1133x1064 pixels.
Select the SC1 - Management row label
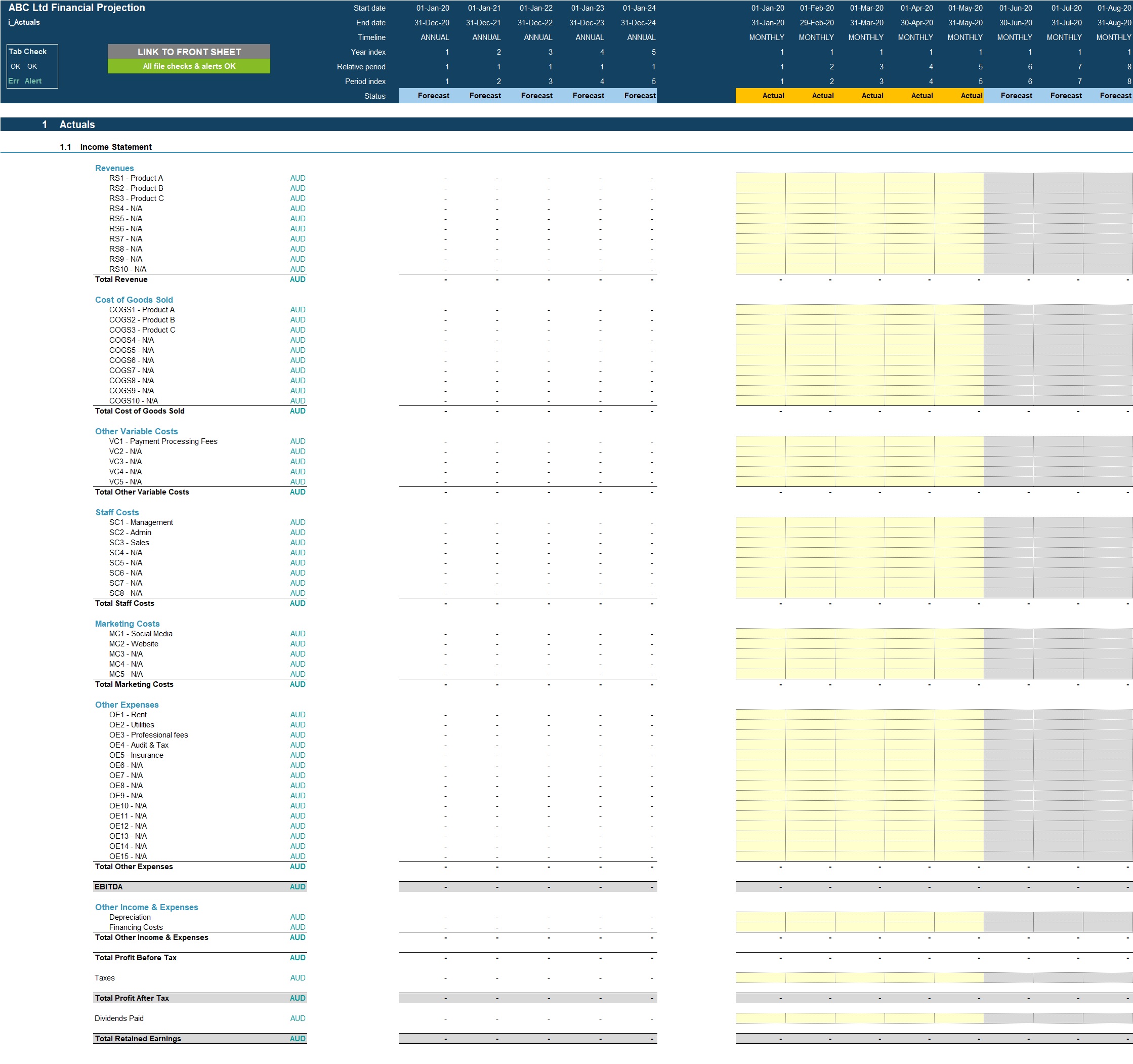(141, 522)
